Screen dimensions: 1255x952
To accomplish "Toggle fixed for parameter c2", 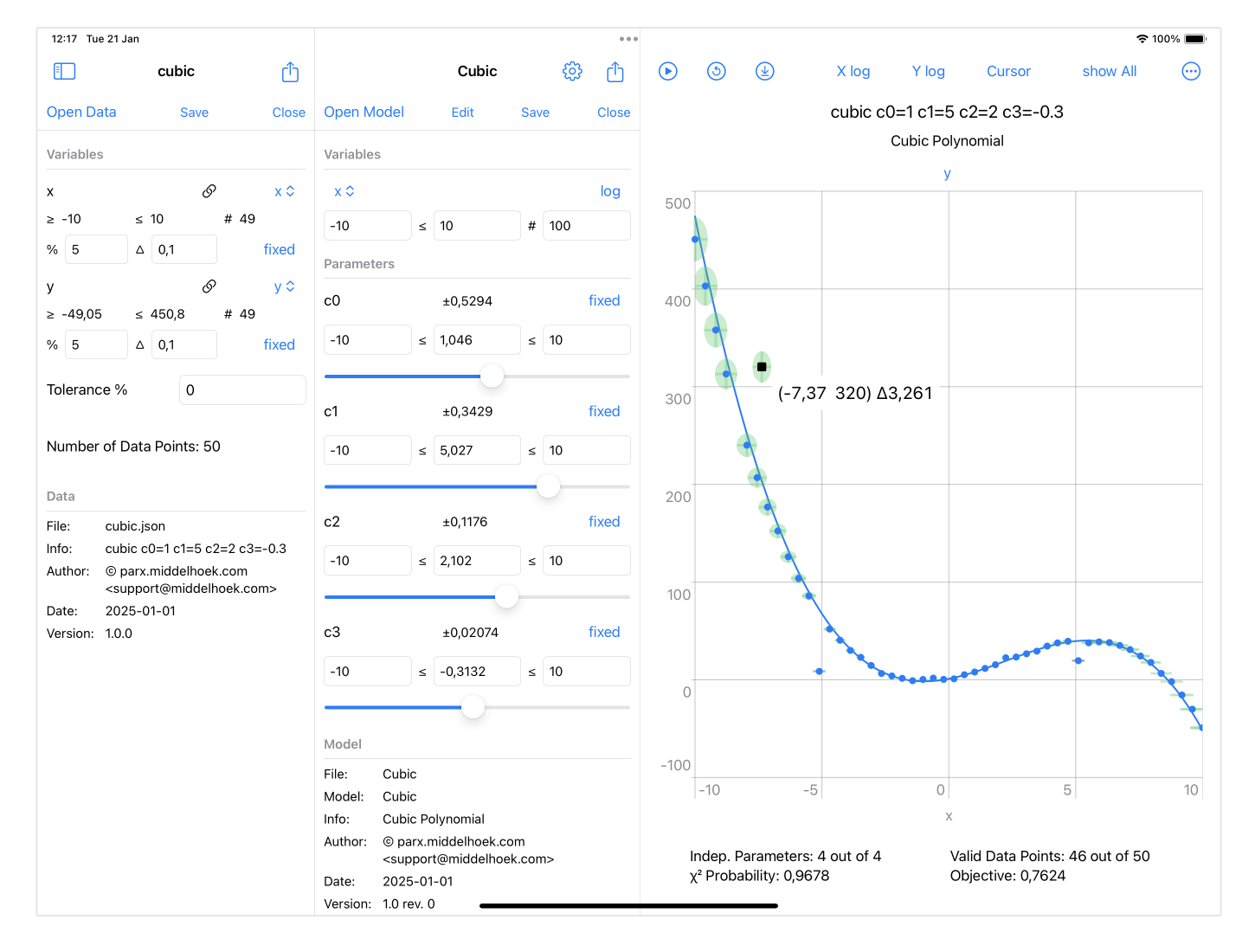I will pos(603,521).
